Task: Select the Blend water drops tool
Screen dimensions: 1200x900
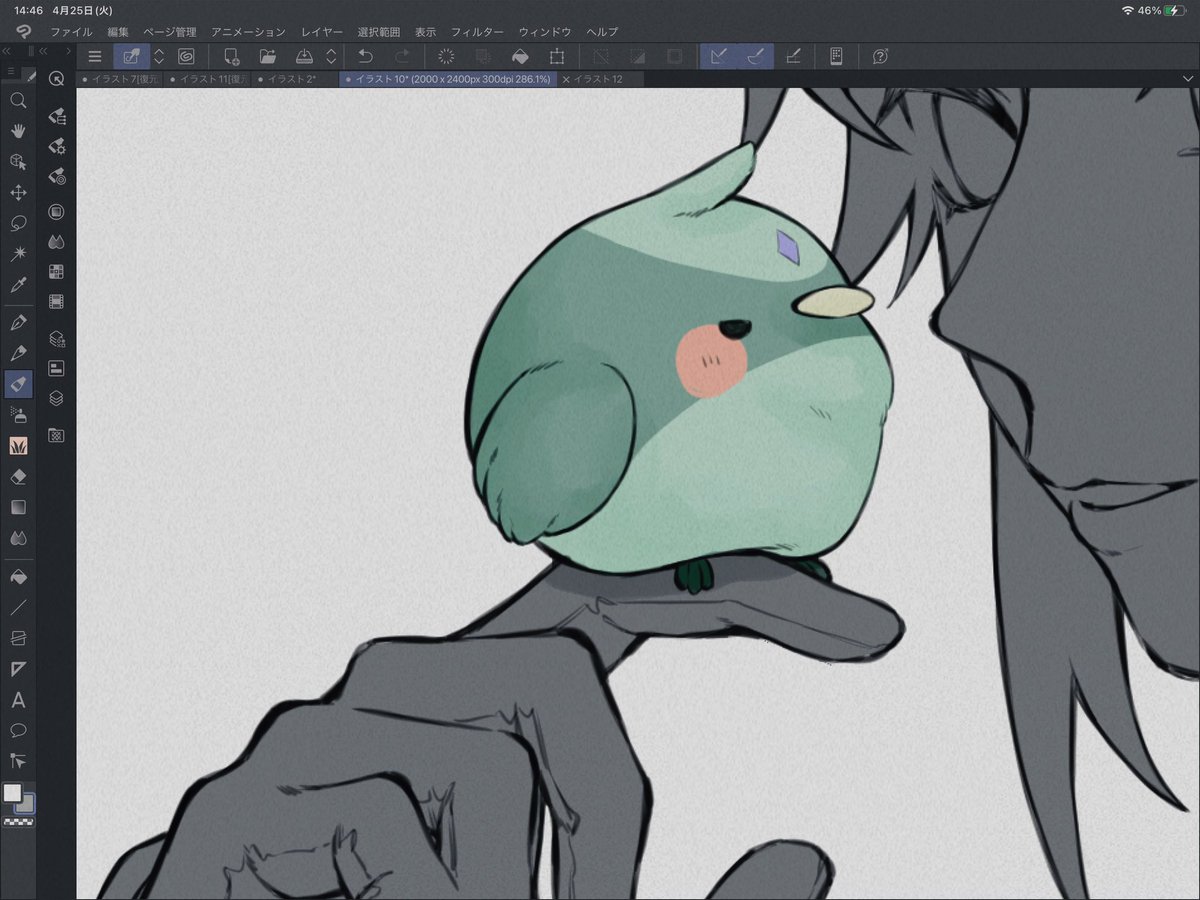Action: coord(18,538)
